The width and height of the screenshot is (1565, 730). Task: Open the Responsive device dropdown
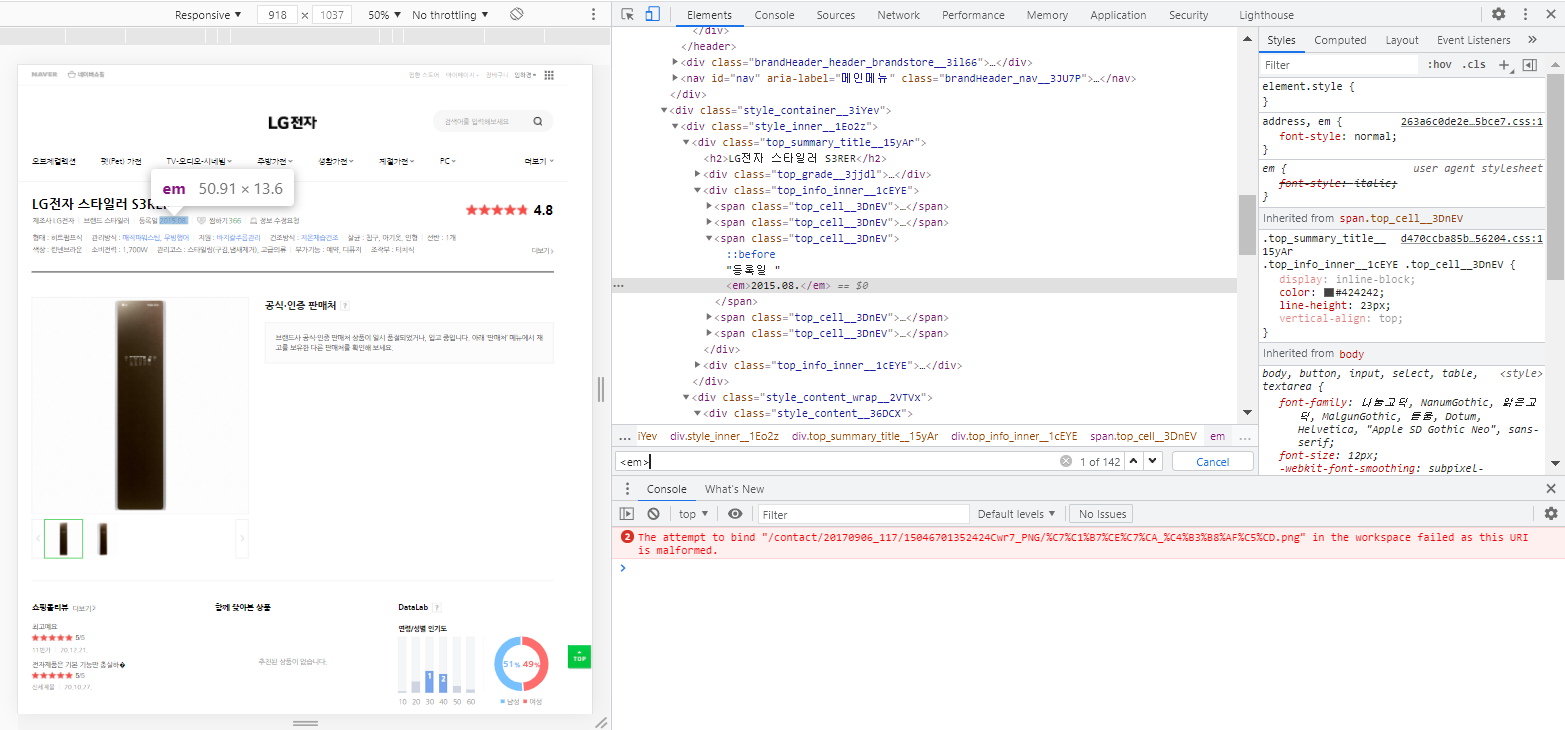208,15
